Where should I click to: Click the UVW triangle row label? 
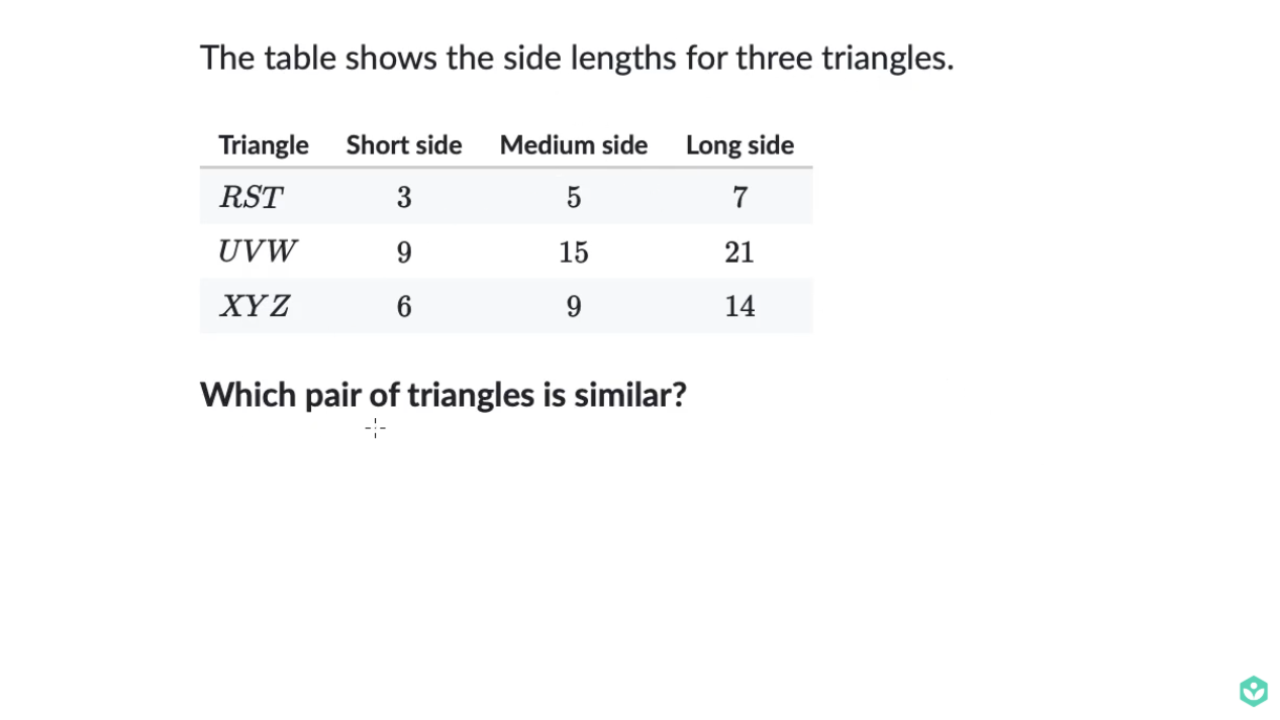tap(257, 252)
